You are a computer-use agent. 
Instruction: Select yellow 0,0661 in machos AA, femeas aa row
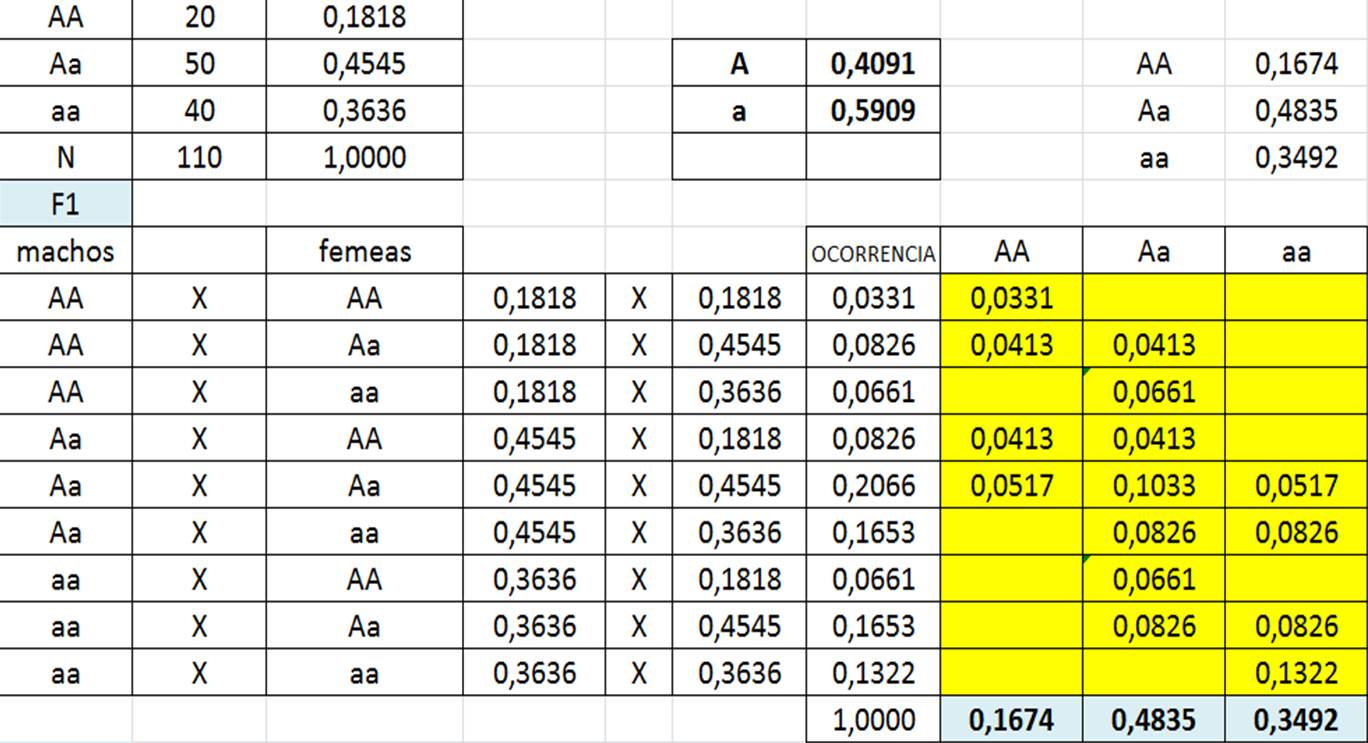coord(1154,391)
